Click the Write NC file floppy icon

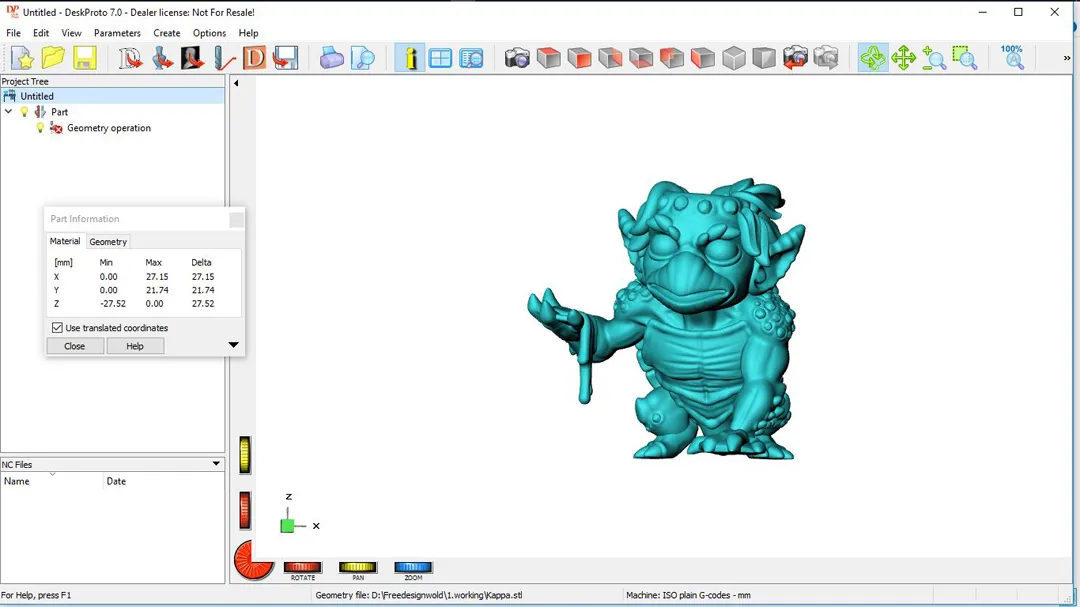[x=285, y=58]
